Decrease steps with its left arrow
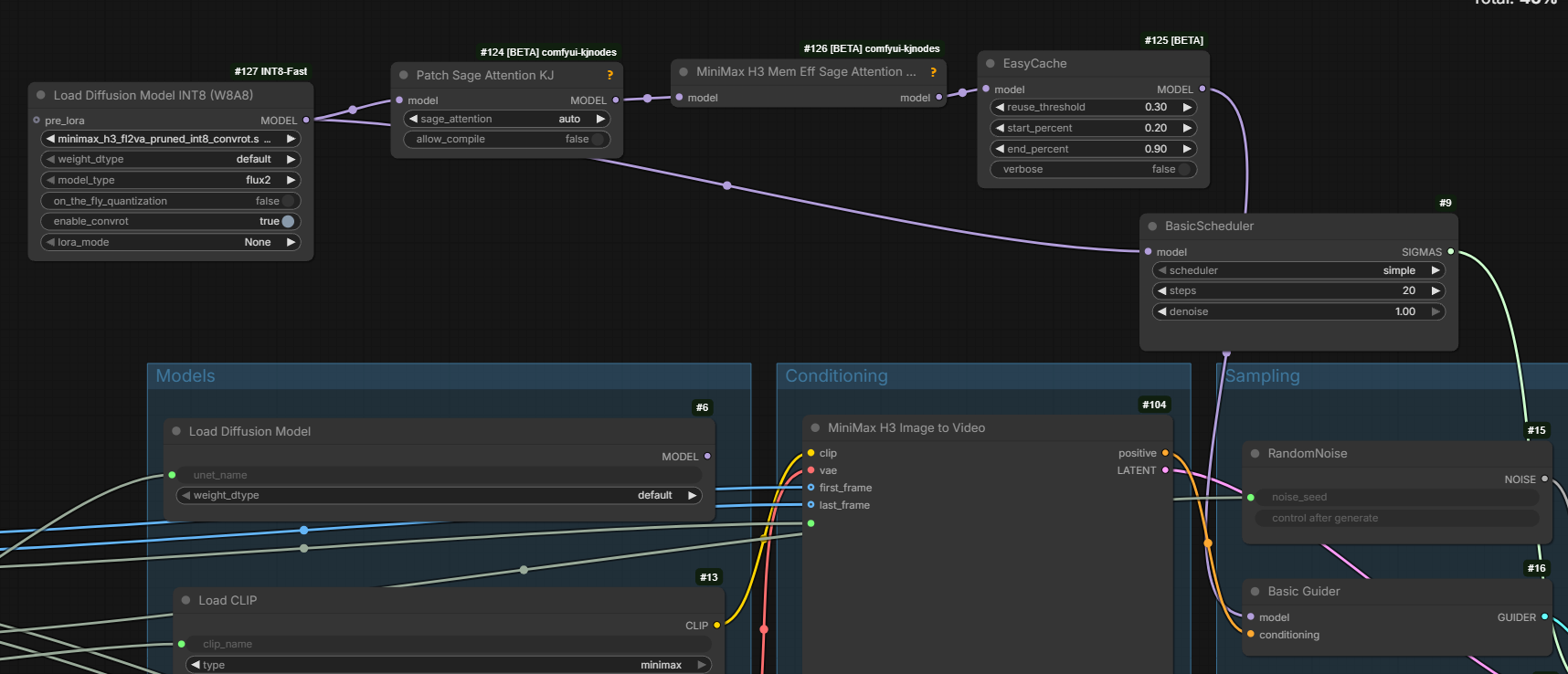The height and width of the screenshot is (674, 1568). point(1161,290)
